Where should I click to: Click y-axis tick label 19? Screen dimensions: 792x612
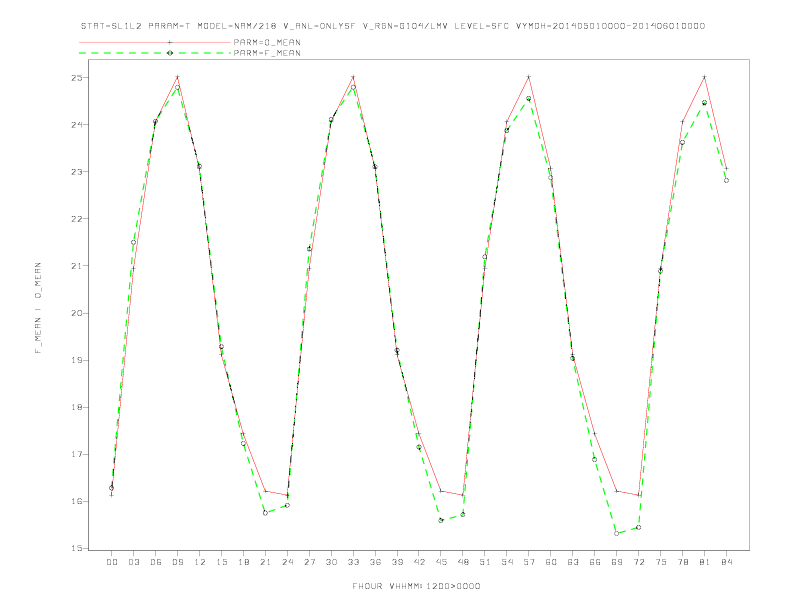coord(77,360)
